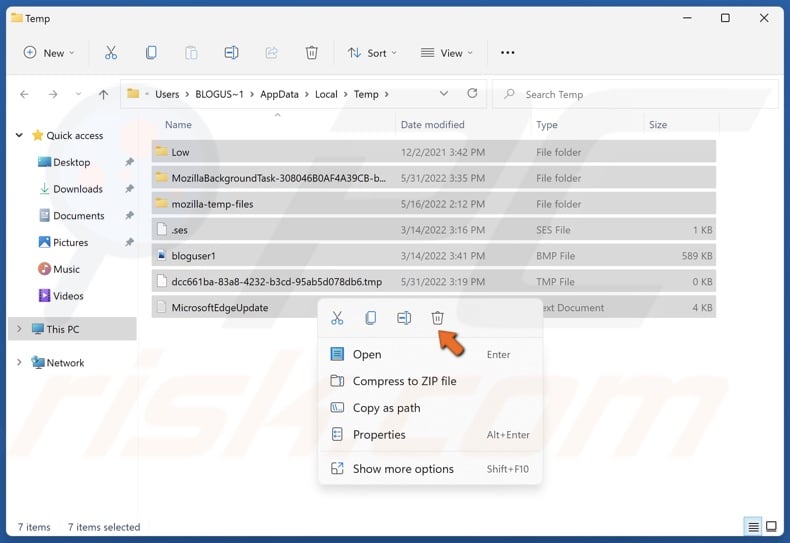The height and width of the screenshot is (543, 790).
Task: Open Properties from context menu
Action: pyautogui.click(x=430, y=434)
